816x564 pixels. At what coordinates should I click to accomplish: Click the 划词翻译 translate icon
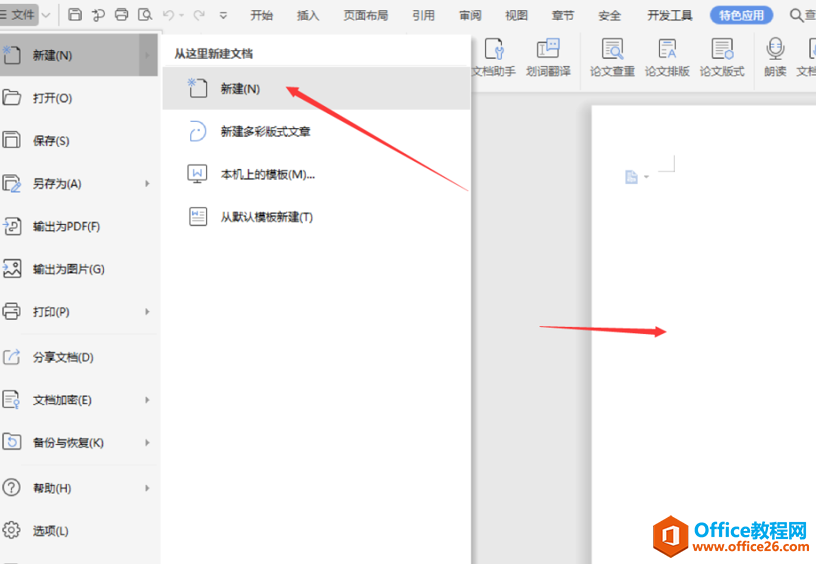tap(548, 57)
